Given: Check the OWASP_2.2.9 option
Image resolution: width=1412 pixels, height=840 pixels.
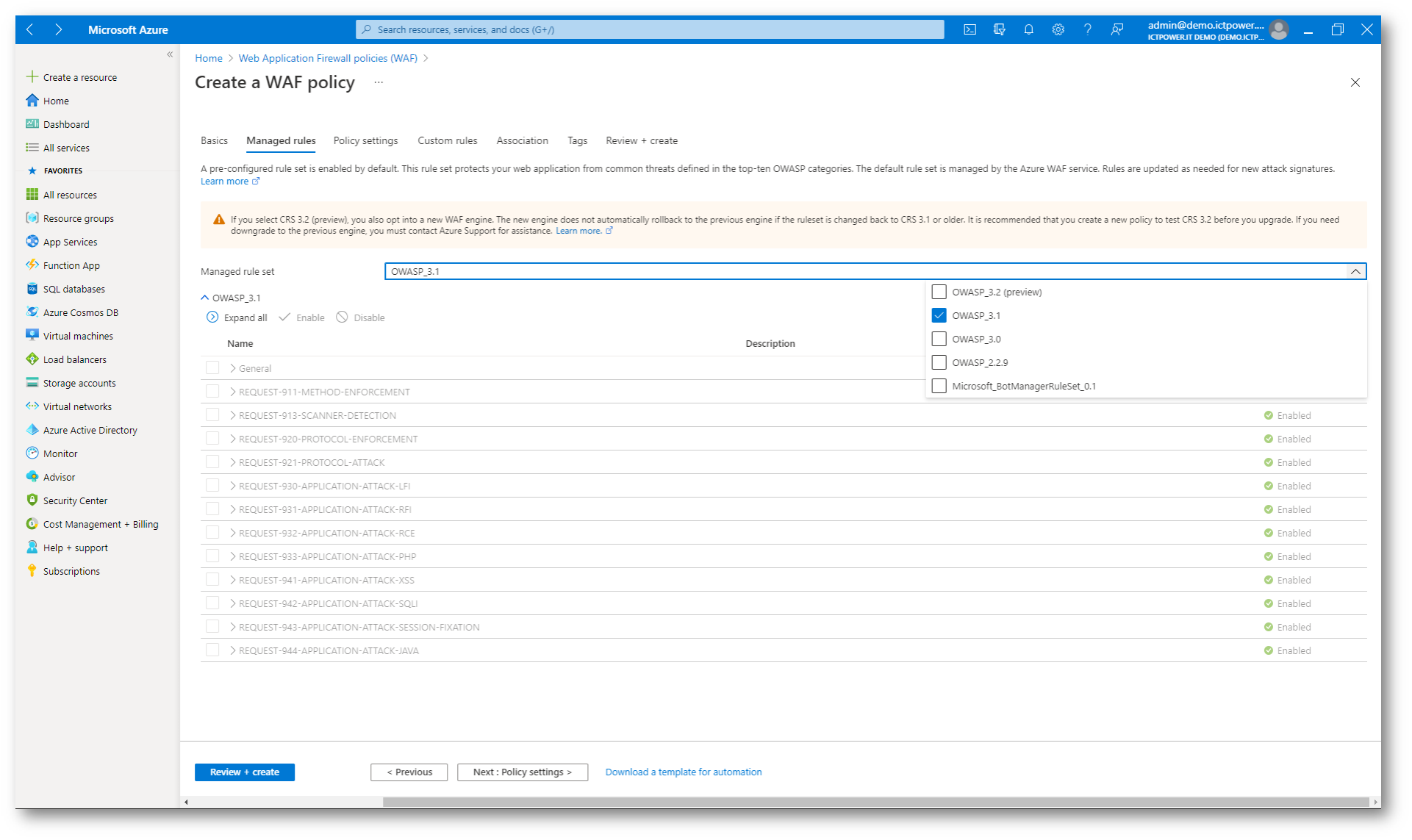Looking at the screenshot, I should pyautogui.click(x=939, y=362).
